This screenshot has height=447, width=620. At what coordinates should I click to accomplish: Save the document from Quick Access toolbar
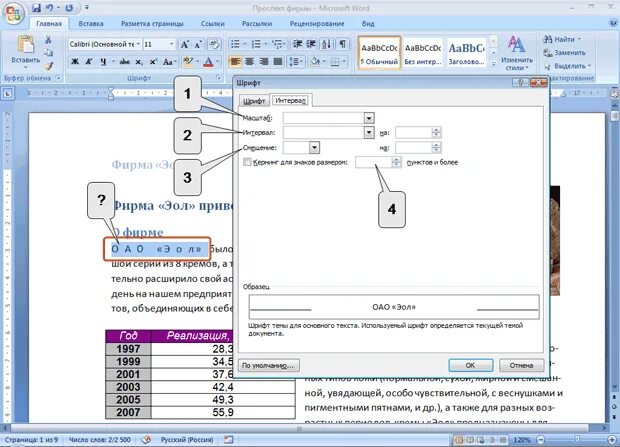[x=36, y=8]
